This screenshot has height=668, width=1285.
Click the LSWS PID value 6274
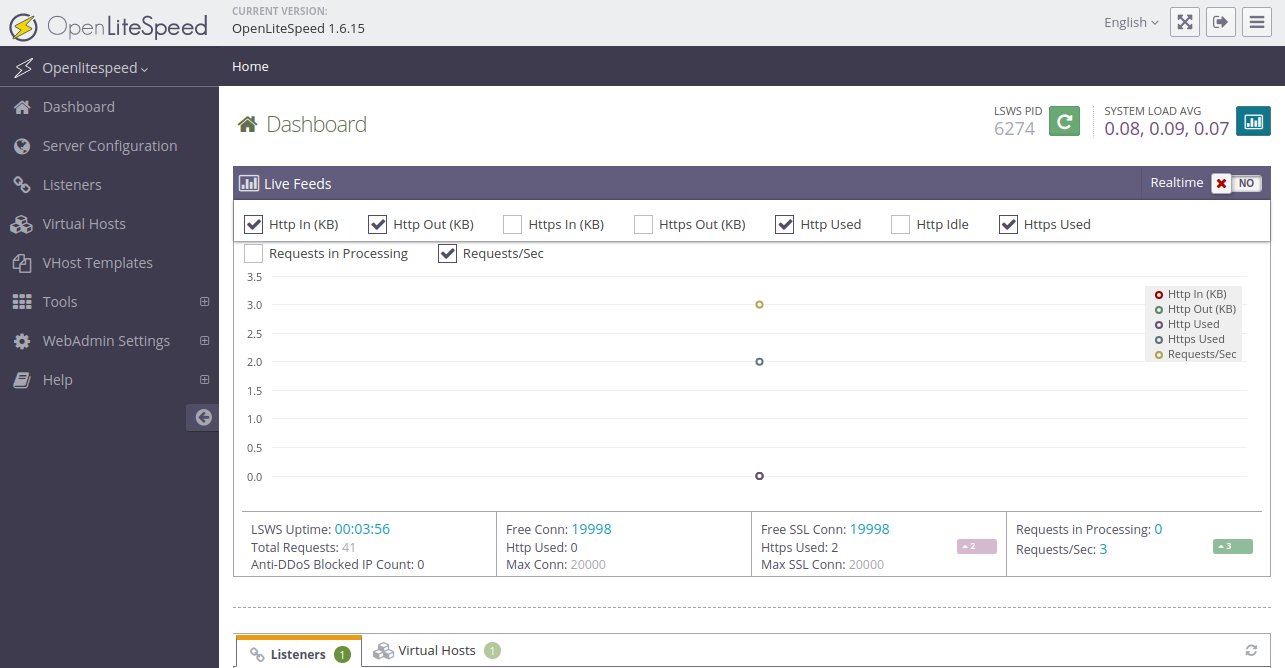tap(1014, 128)
